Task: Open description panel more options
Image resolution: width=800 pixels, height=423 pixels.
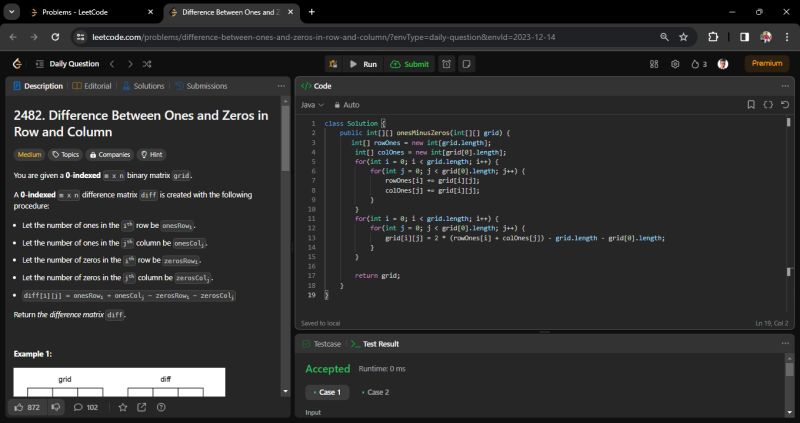Action: (281, 86)
